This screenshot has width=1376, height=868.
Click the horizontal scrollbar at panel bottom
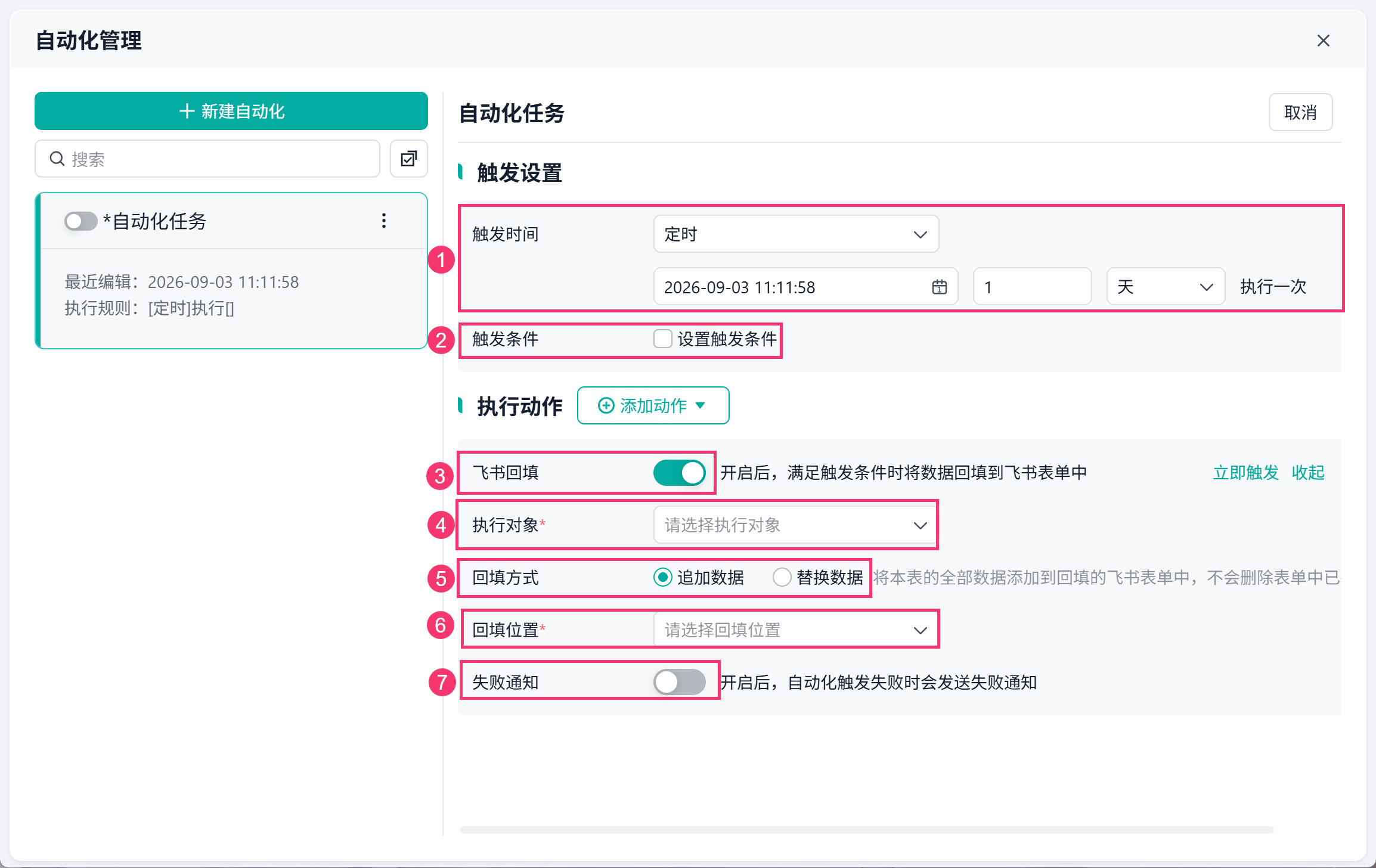click(x=867, y=830)
